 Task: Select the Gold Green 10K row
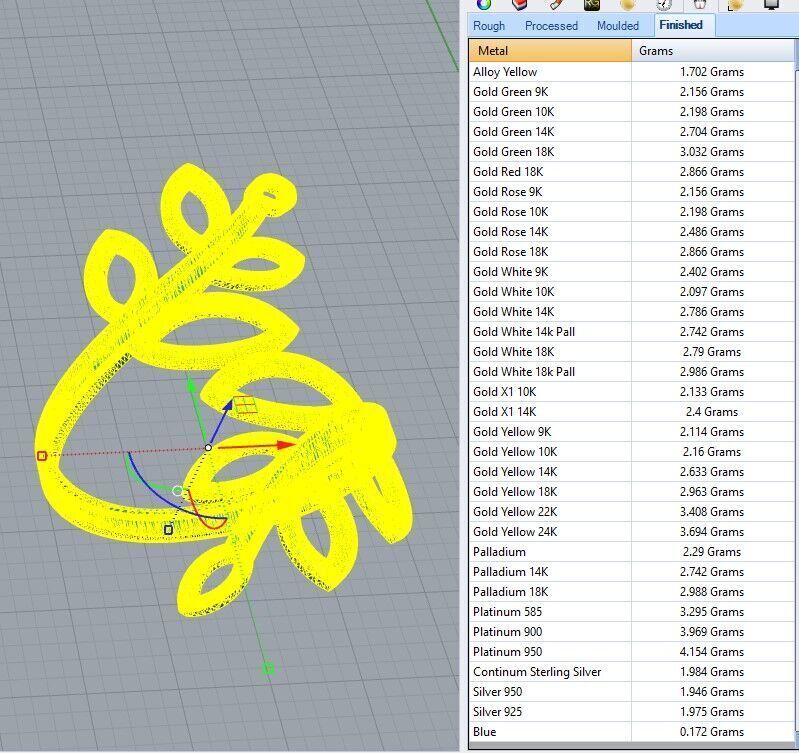click(631, 112)
